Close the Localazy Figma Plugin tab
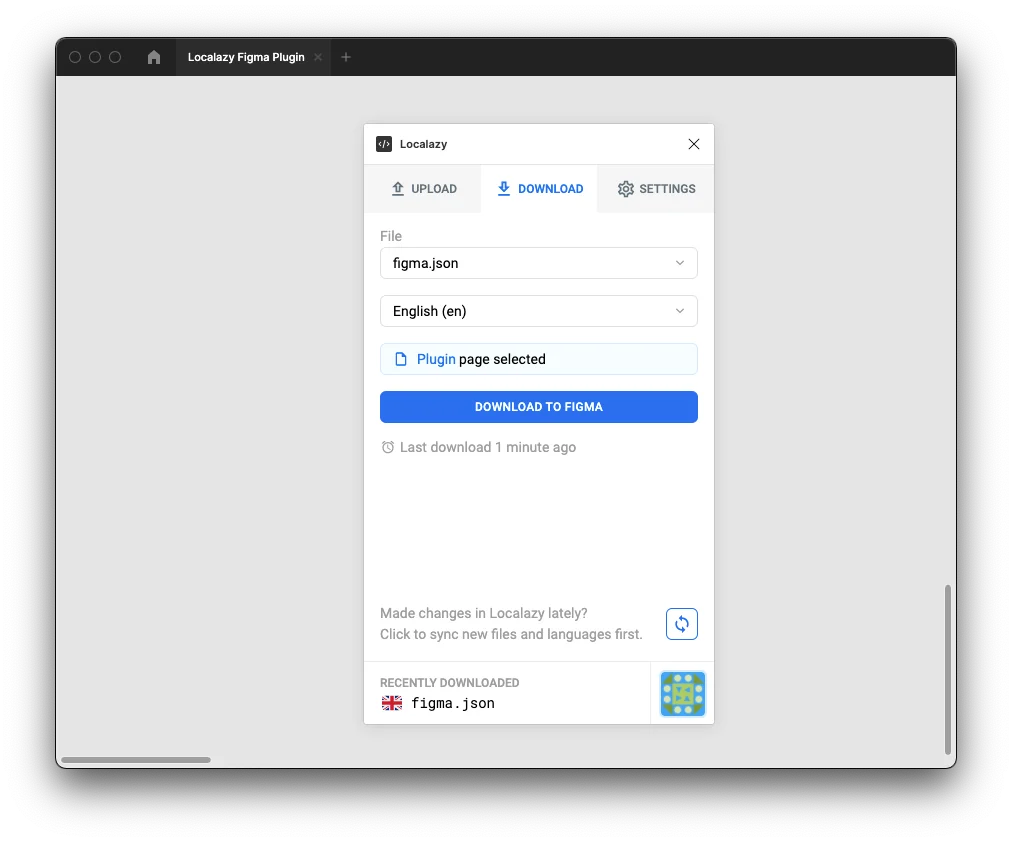1012x842 pixels. pyautogui.click(x=318, y=57)
